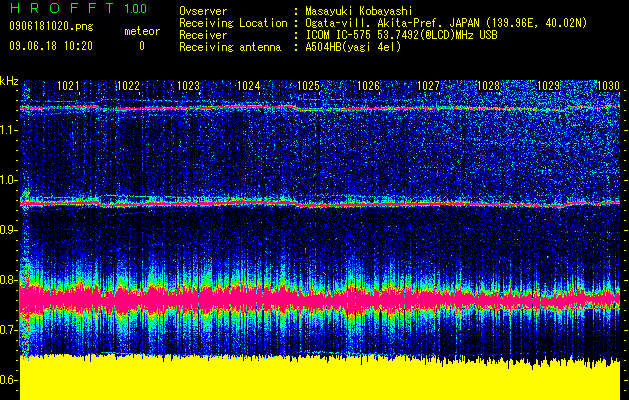Click the 1025 time marker

[308, 86]
